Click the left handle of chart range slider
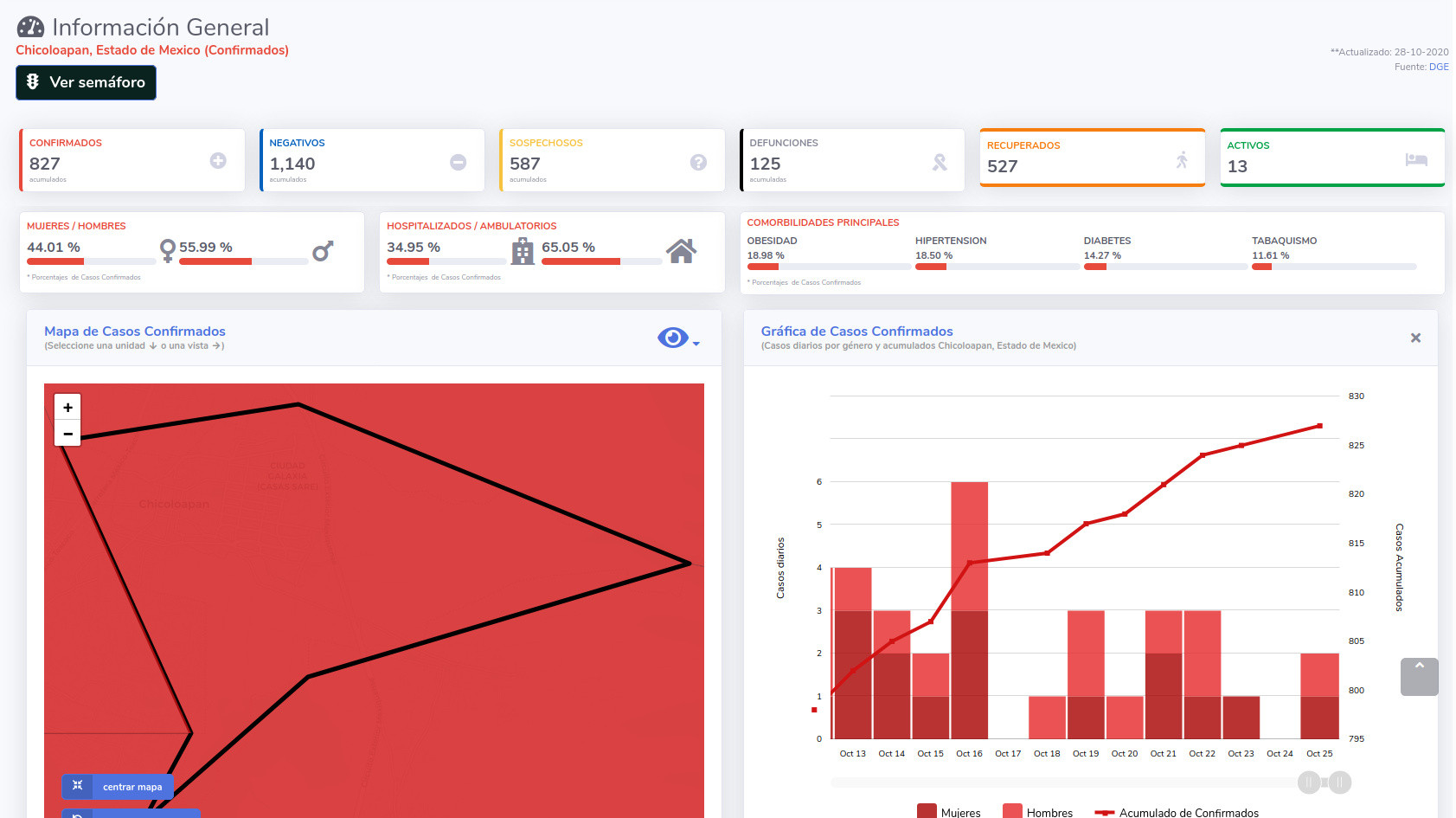 pyautogui.click(x=1309, y=783)
